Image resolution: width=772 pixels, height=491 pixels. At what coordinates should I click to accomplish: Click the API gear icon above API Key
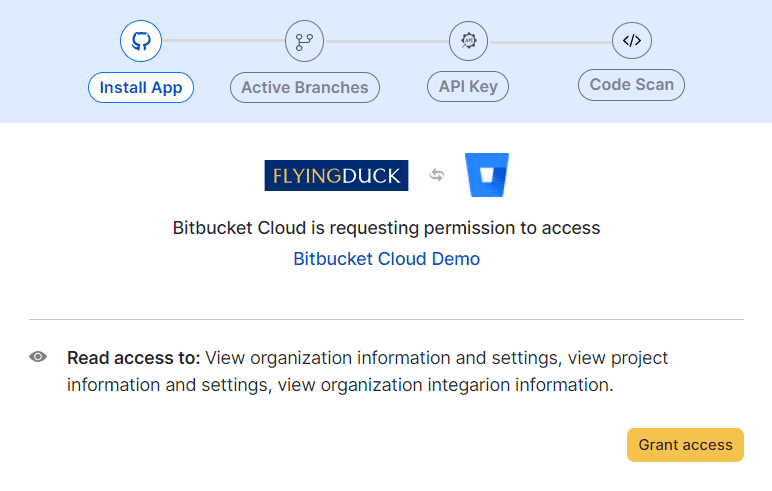(x=468, y=41)
